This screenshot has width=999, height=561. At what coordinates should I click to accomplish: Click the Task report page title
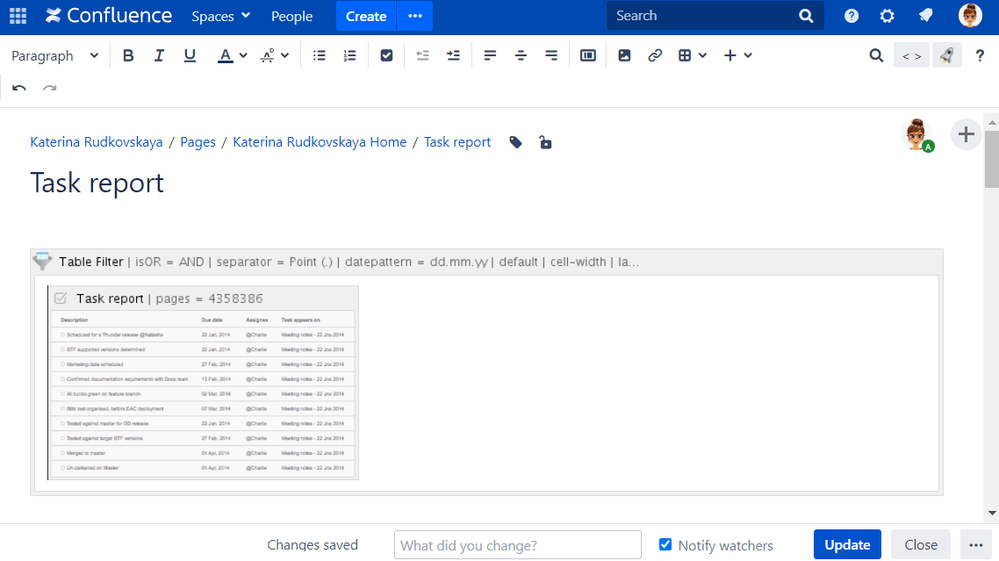coord(97,183)
